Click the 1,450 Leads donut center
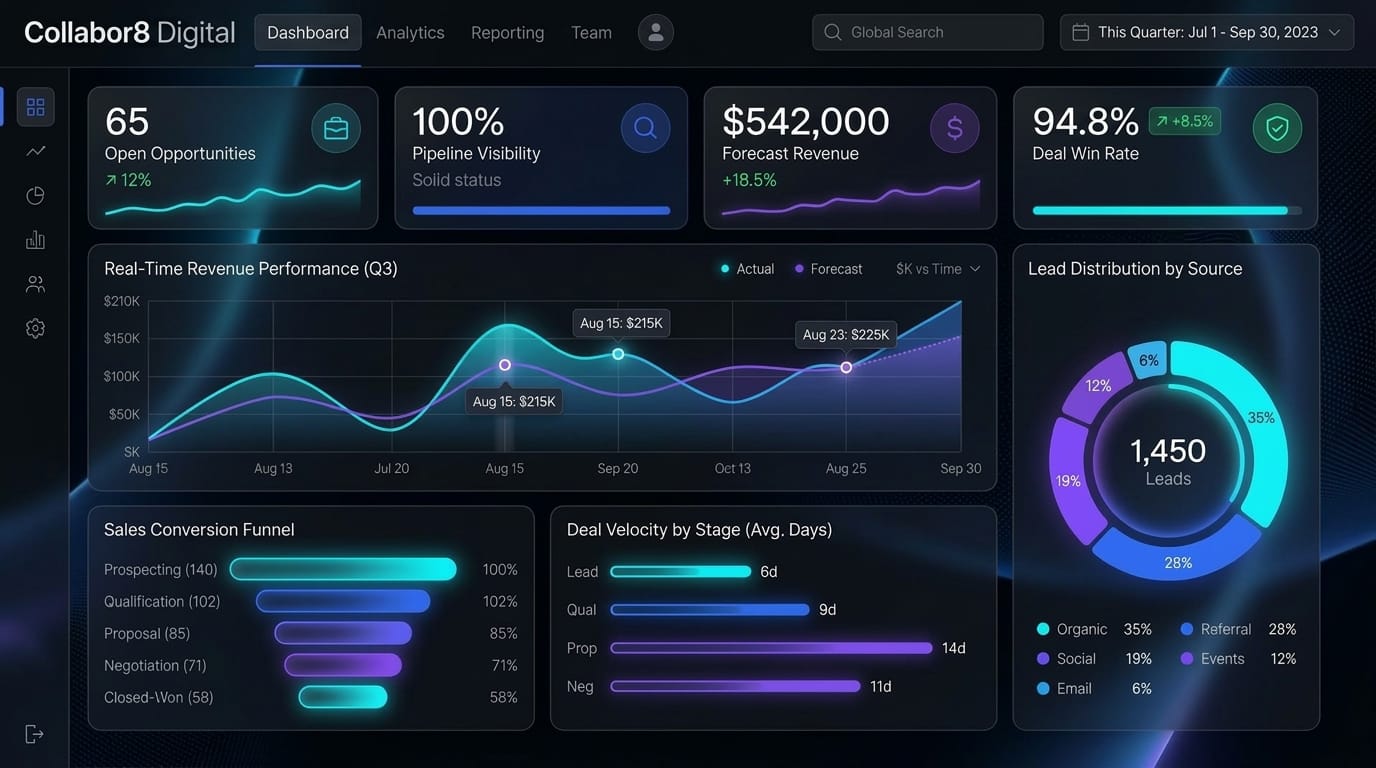The height and width of the screenshot is (768, 1376). [x=1168, y=461]
